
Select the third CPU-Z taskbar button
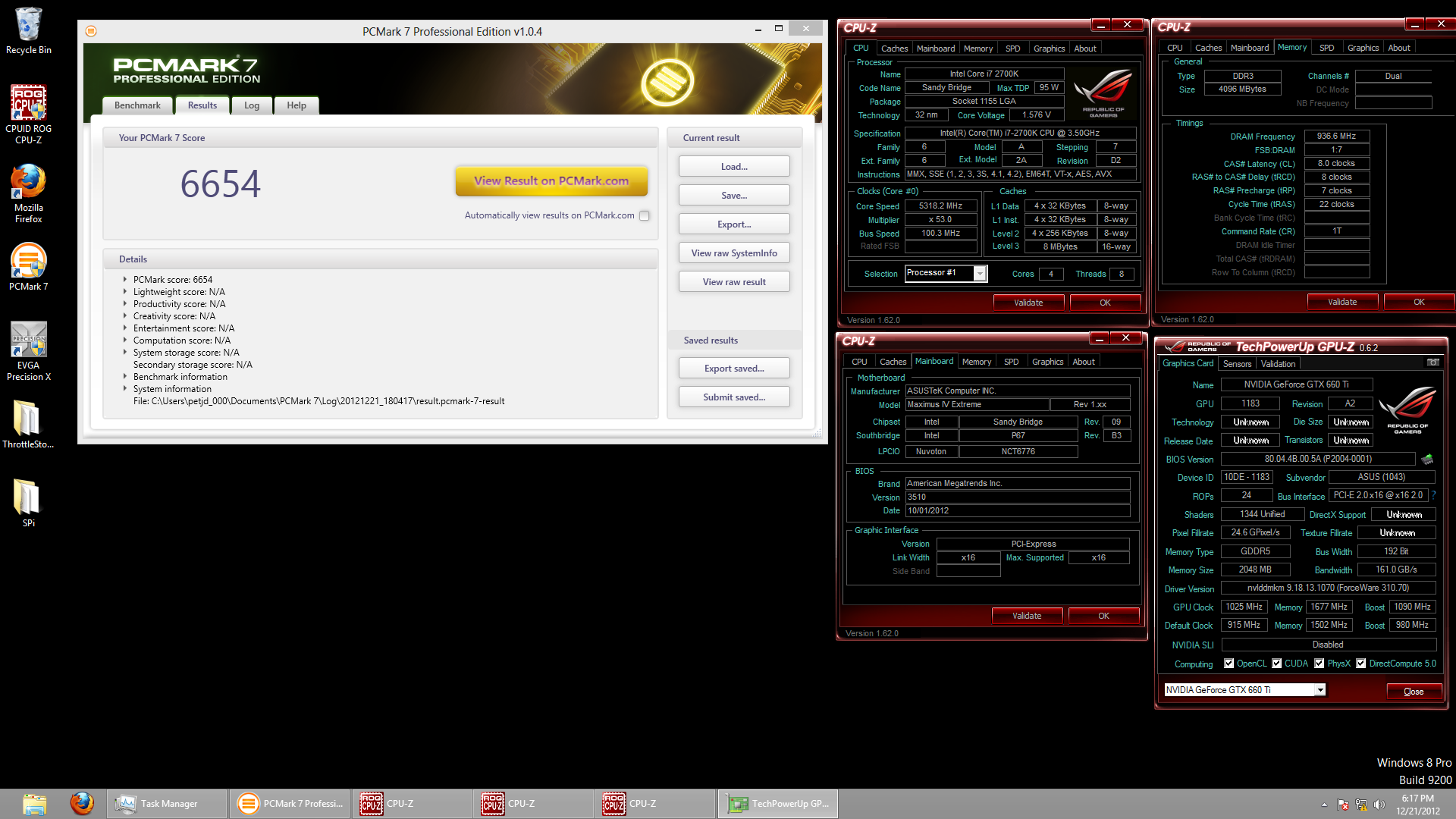654,804
